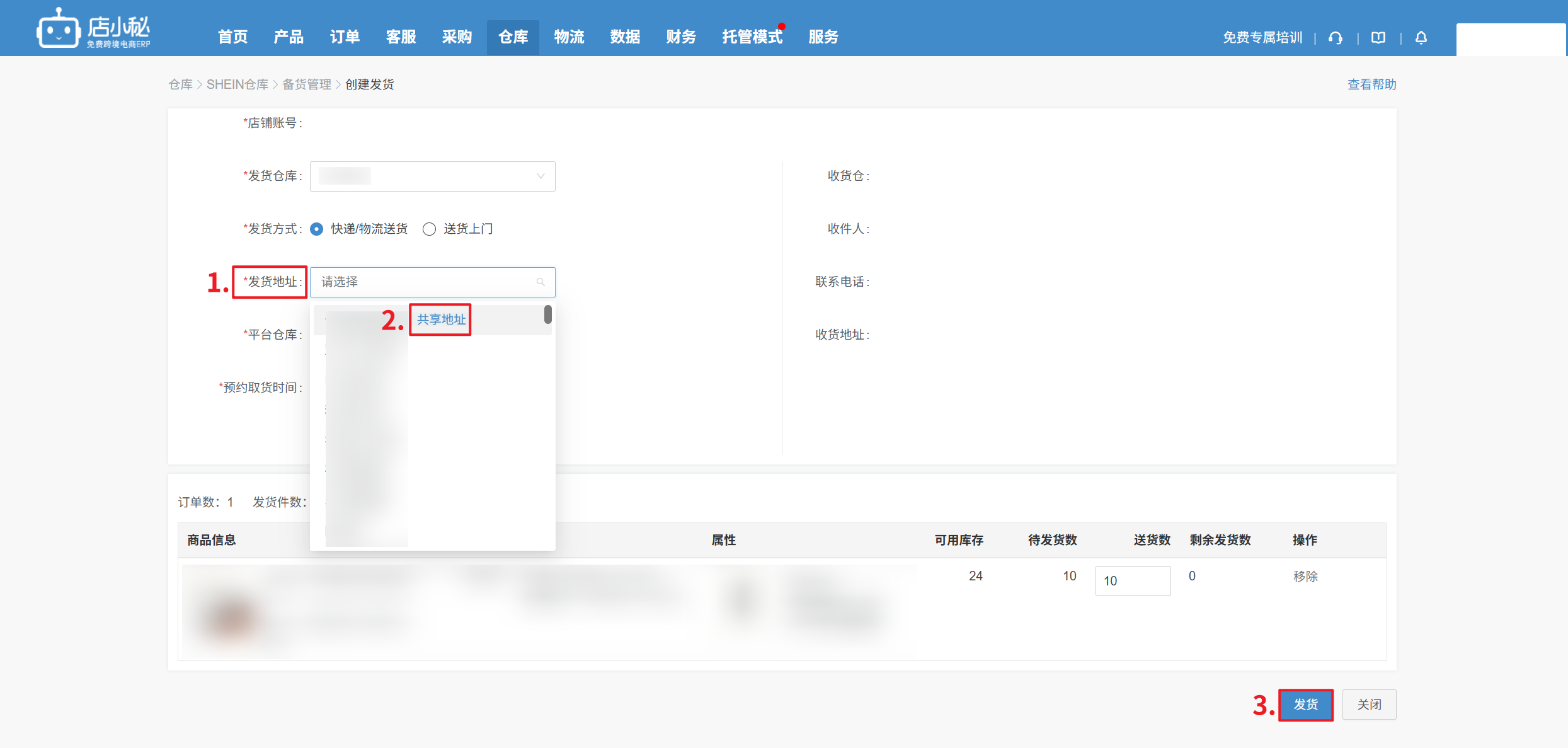Click the search icon in 发货地址 field

pos(541,282)
